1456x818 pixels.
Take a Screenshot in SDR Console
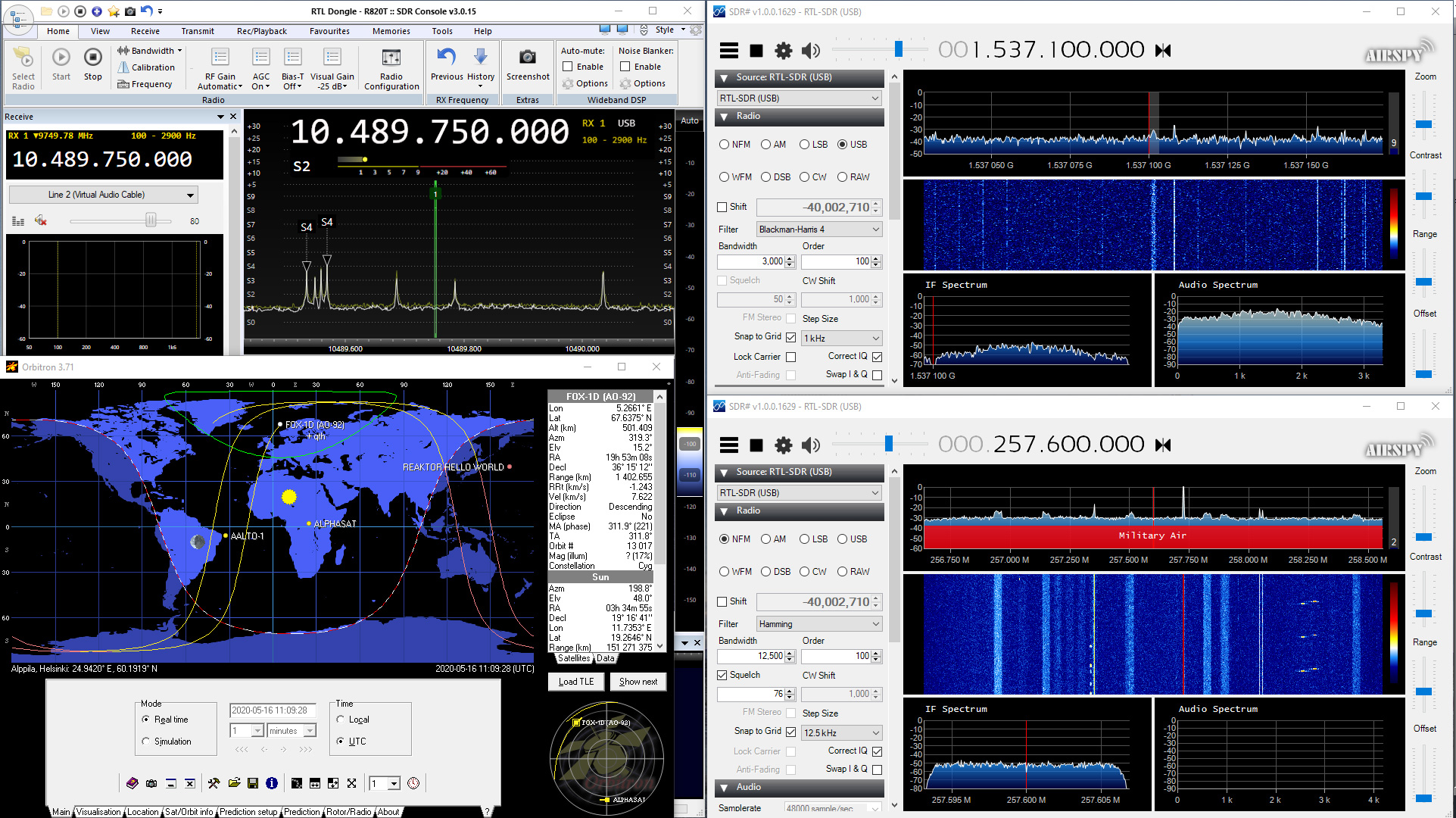[x=528, y=64]
